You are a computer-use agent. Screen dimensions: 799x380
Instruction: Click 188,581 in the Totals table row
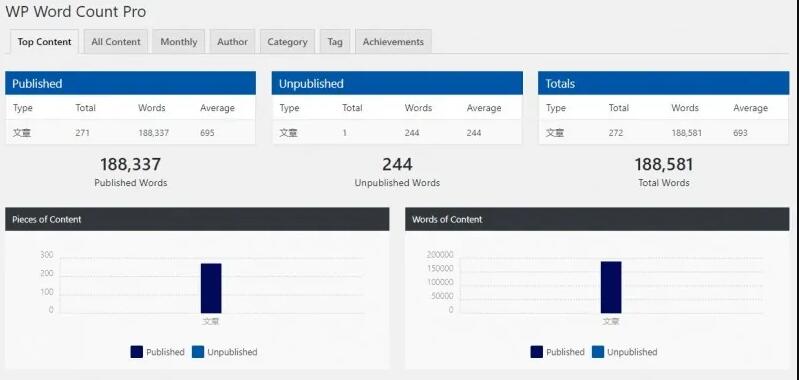[x=686, y=133]
